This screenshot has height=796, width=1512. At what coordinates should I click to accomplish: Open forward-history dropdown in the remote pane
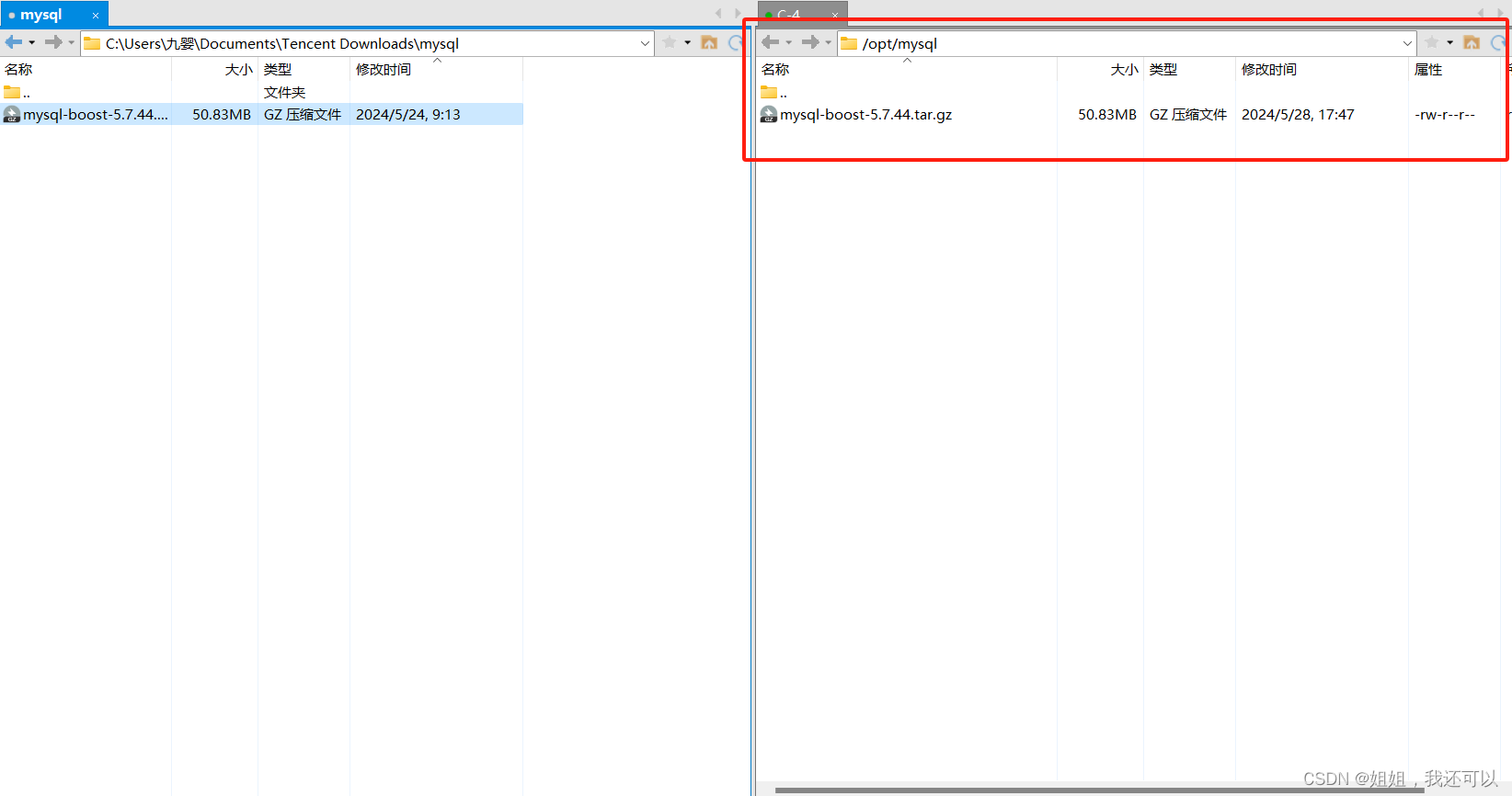coord(829,42)
